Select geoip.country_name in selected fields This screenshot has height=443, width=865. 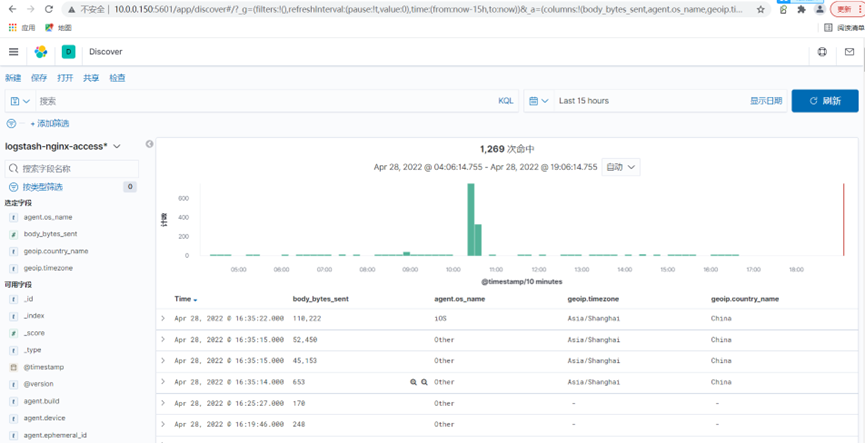56,251
